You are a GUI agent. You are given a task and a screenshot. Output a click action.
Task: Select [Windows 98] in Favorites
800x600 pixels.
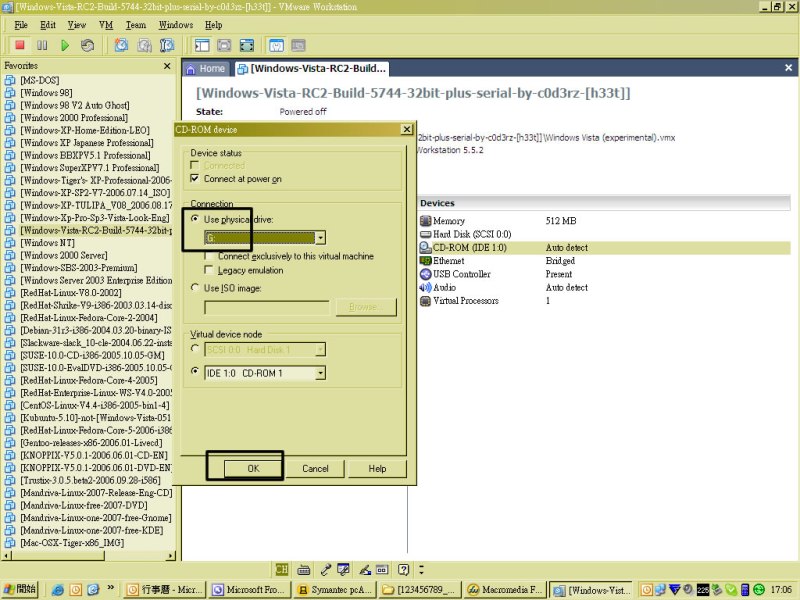[x=46, y=93]
